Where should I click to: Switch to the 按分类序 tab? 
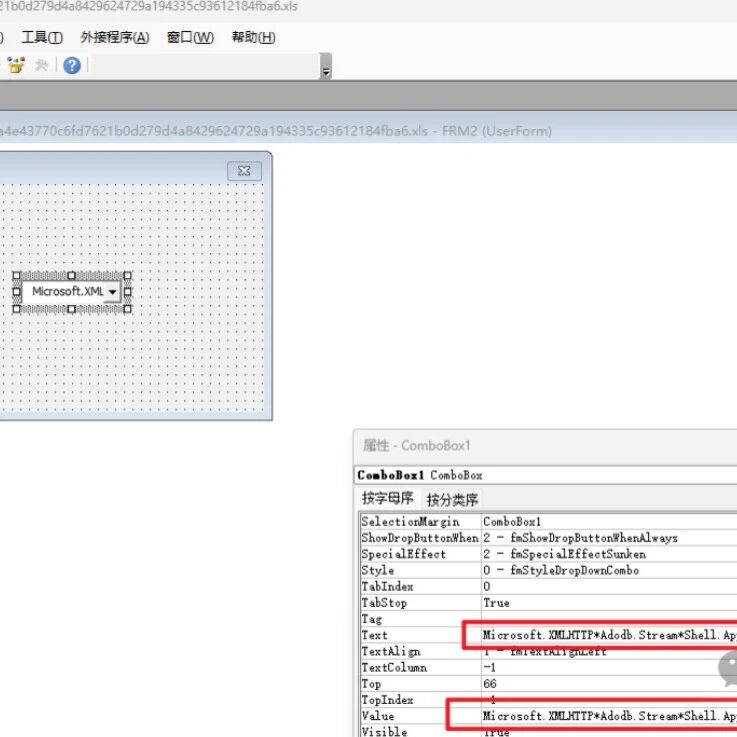pyautogui.click(x=452, y=499)
